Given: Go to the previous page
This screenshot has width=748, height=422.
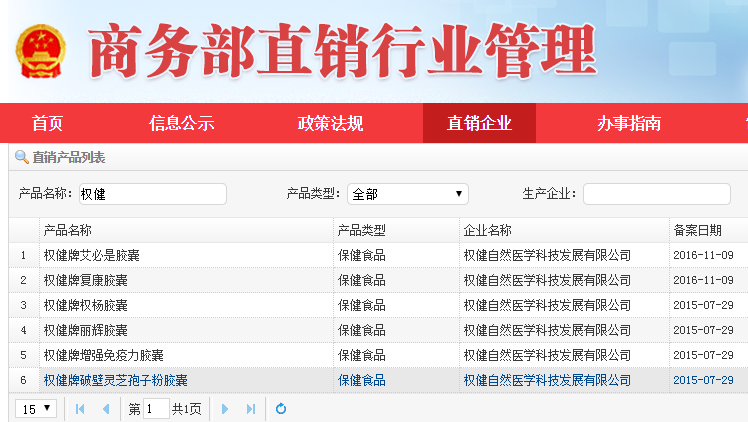Looking at the screenshot, I should pos(106,409).
